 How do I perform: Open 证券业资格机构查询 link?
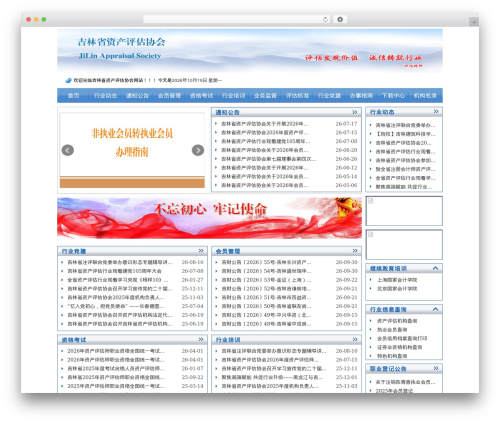click(400, 347)
